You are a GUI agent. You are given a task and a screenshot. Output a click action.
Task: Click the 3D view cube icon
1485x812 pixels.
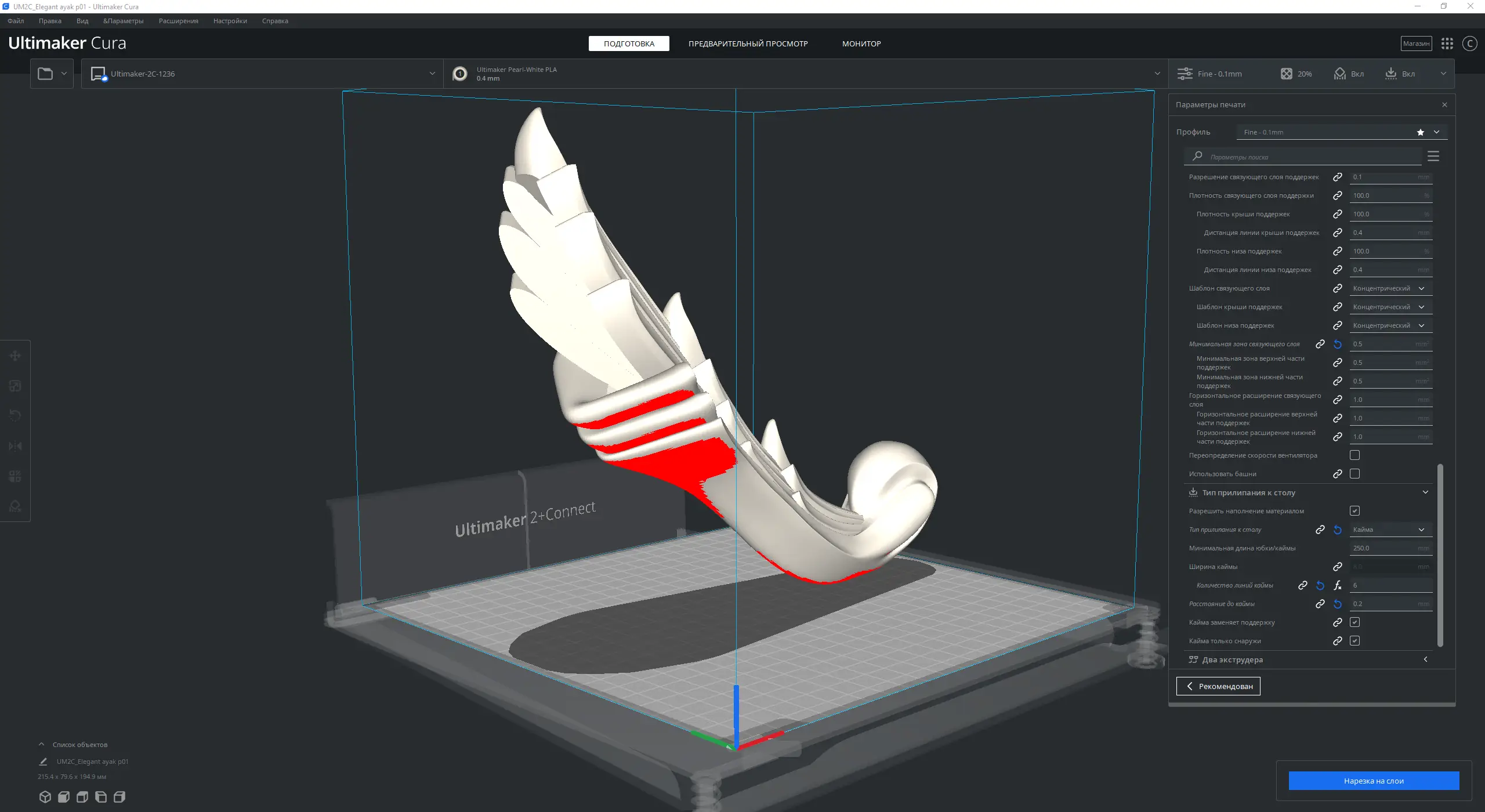pos(45,796)
